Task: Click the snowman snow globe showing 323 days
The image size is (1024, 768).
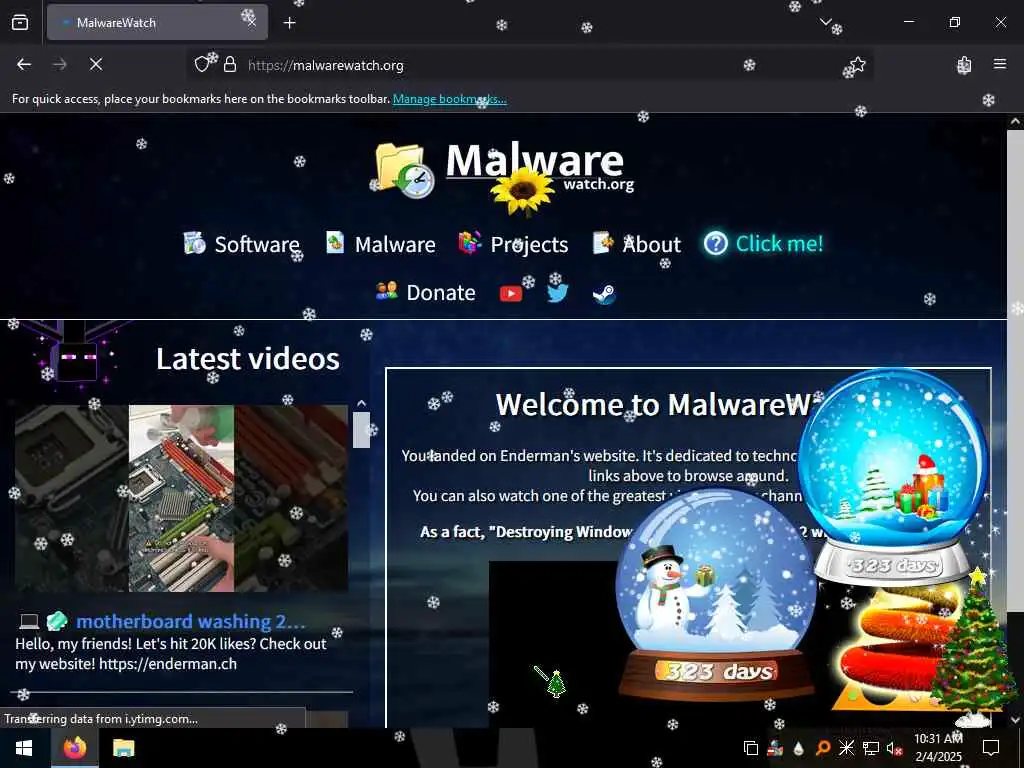Action: point(716,594)
